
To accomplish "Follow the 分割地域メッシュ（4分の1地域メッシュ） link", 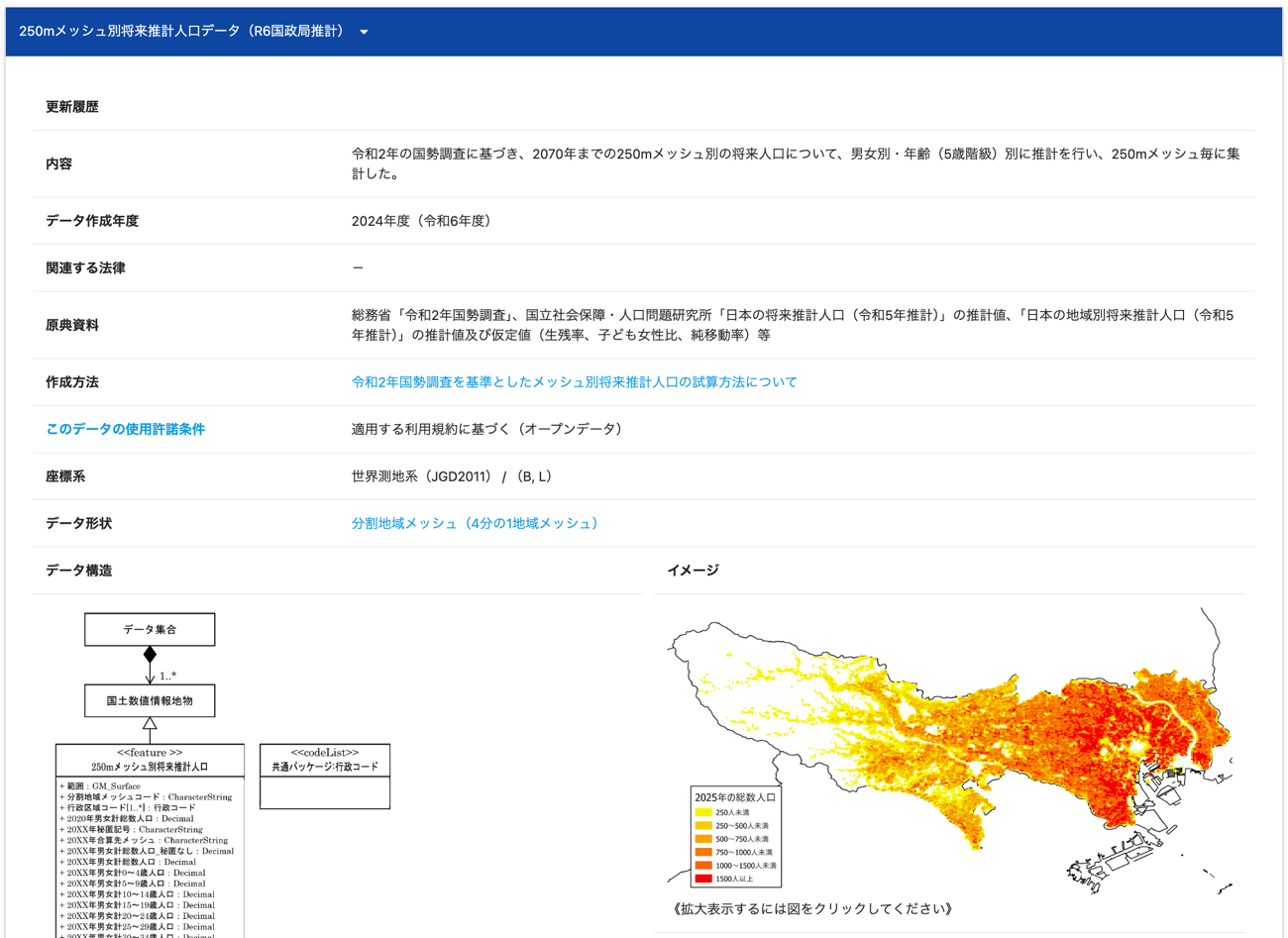I will tap(475, 523).
